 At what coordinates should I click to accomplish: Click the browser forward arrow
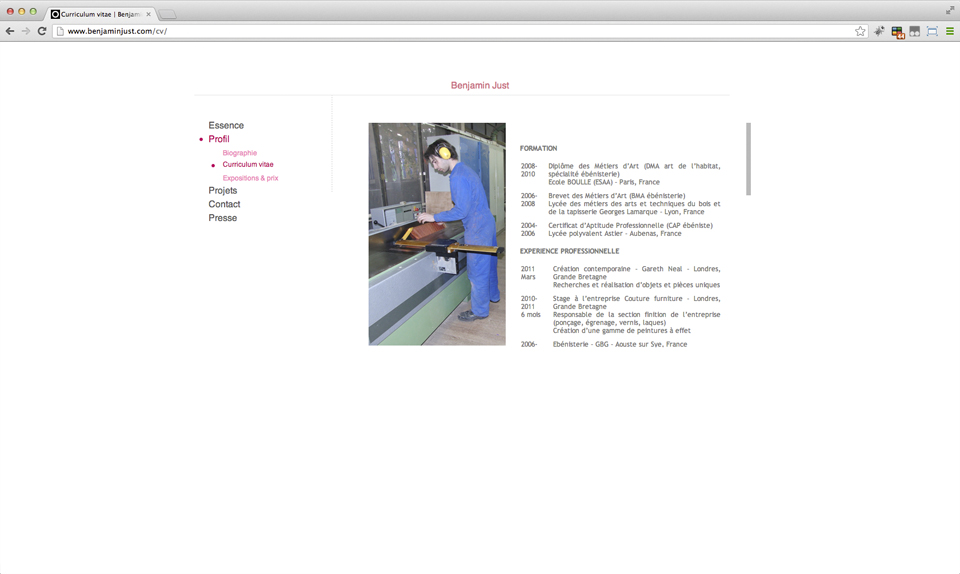tap(26, 31)
